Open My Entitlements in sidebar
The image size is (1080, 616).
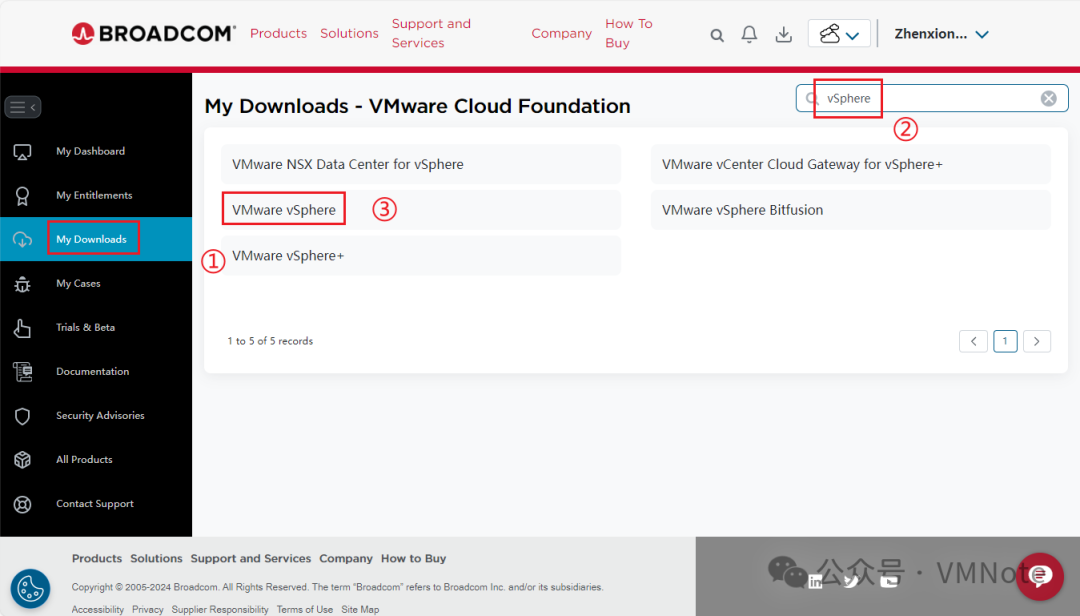coord(94,195)
